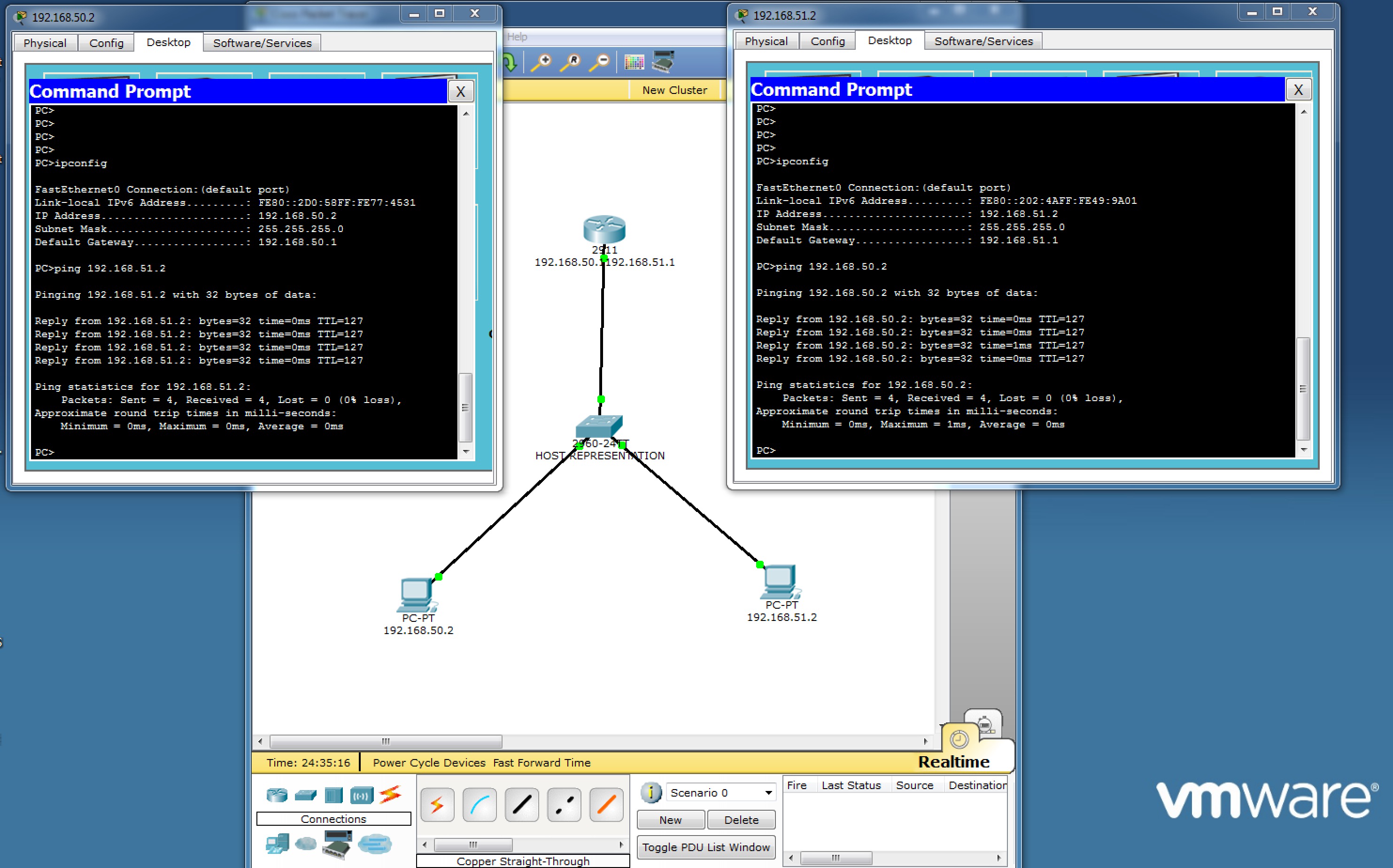Select the Routers device category icon

click(277, 795)
